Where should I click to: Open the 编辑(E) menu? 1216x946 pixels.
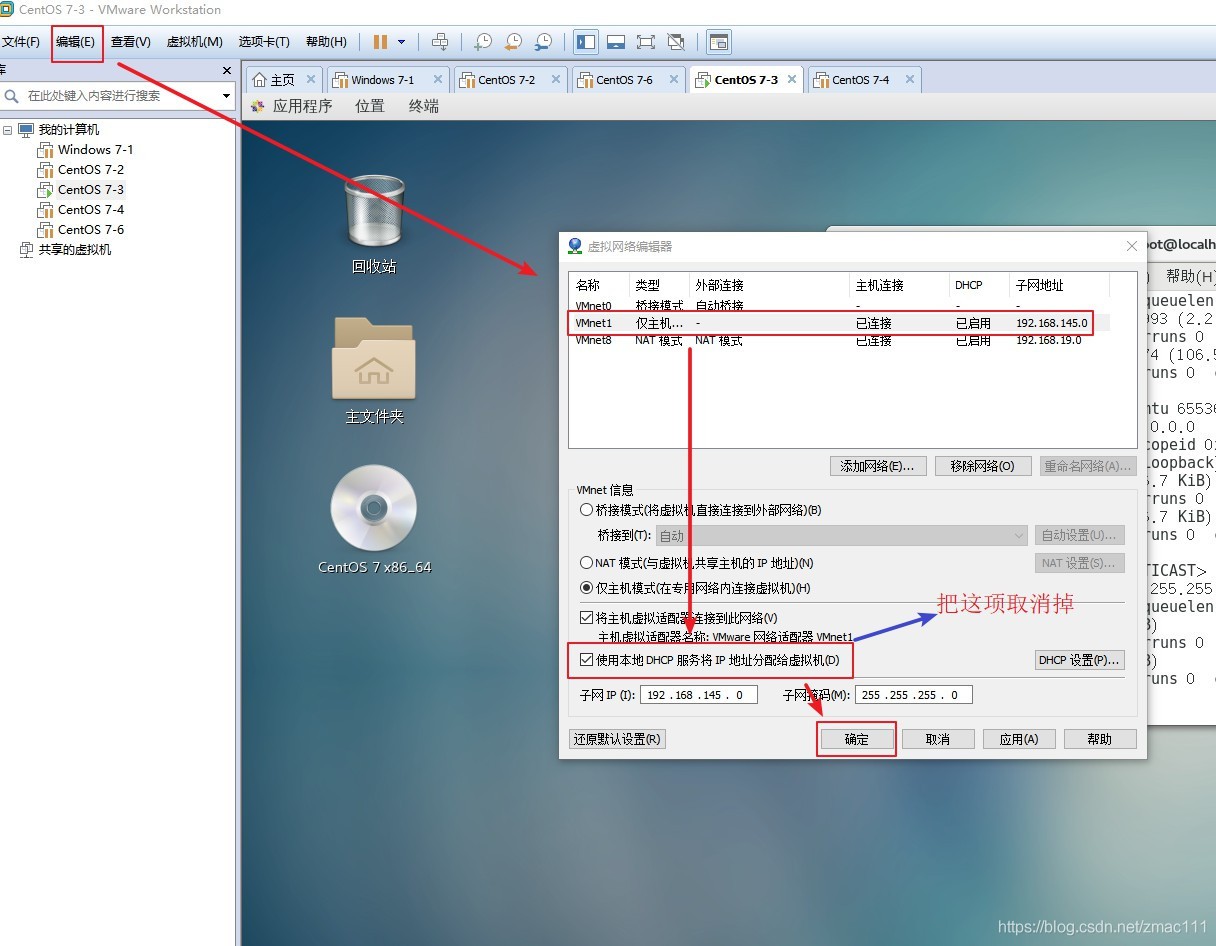(76, 42)
